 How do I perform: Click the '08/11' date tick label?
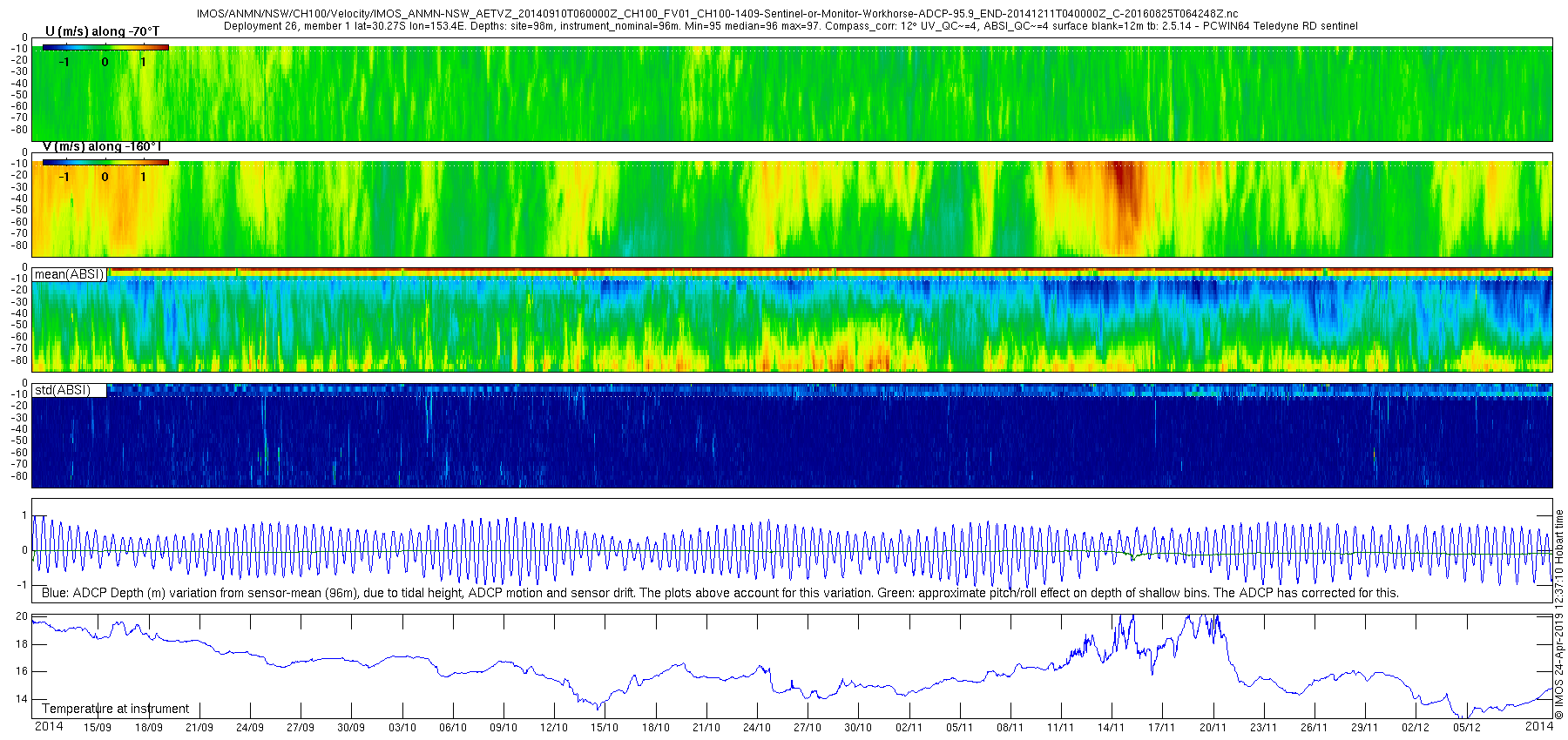click(1010, 728)
